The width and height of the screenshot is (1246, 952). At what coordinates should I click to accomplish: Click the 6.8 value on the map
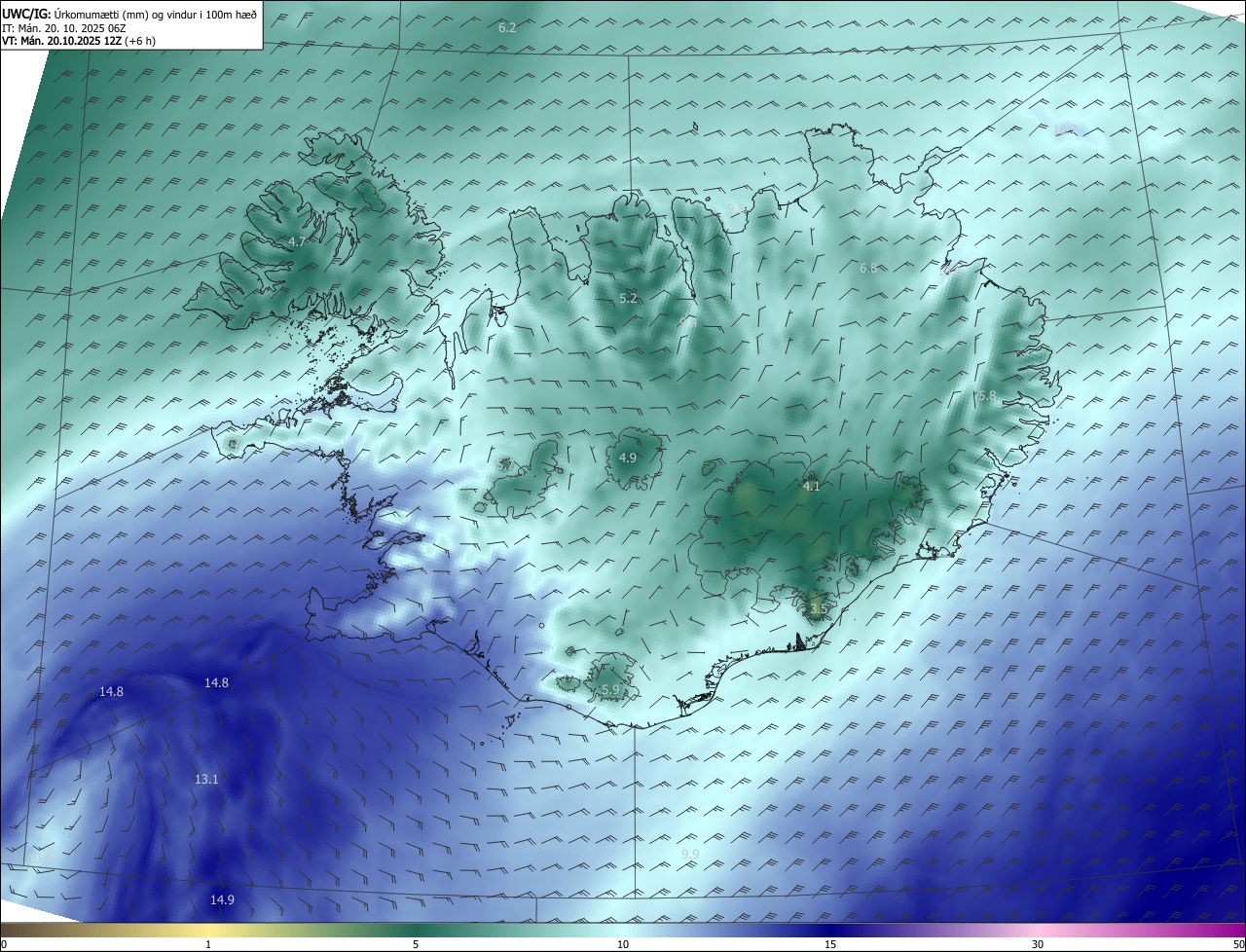[868, 268]
